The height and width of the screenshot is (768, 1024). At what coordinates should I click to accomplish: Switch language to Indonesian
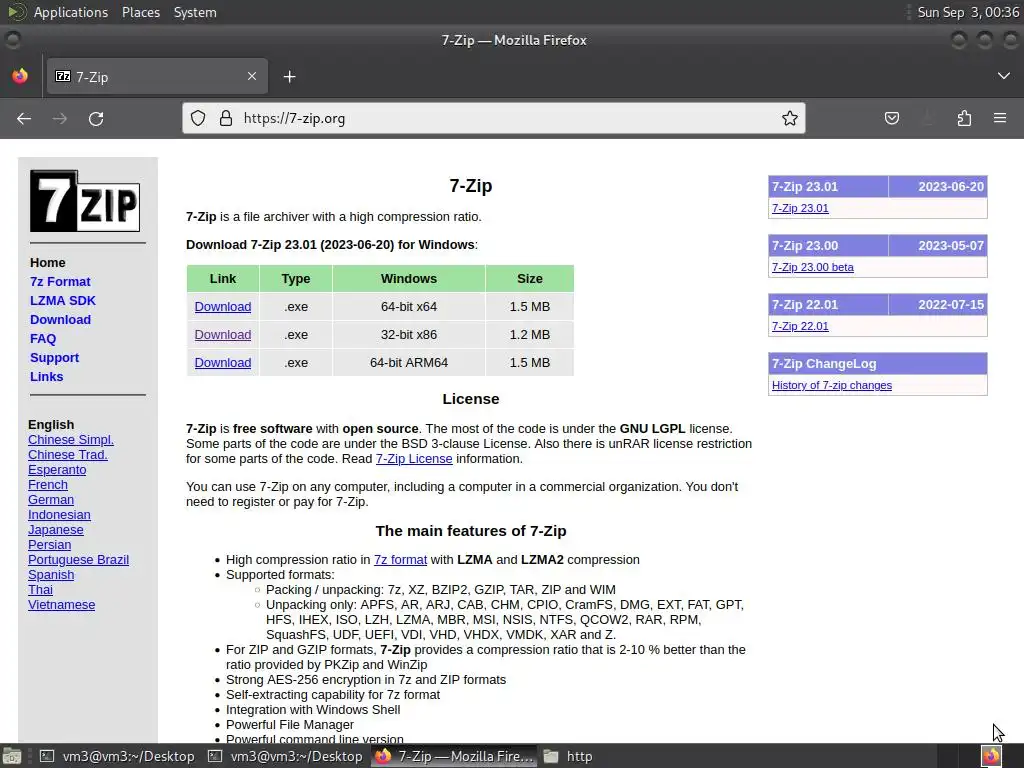(x=59, y=515)
